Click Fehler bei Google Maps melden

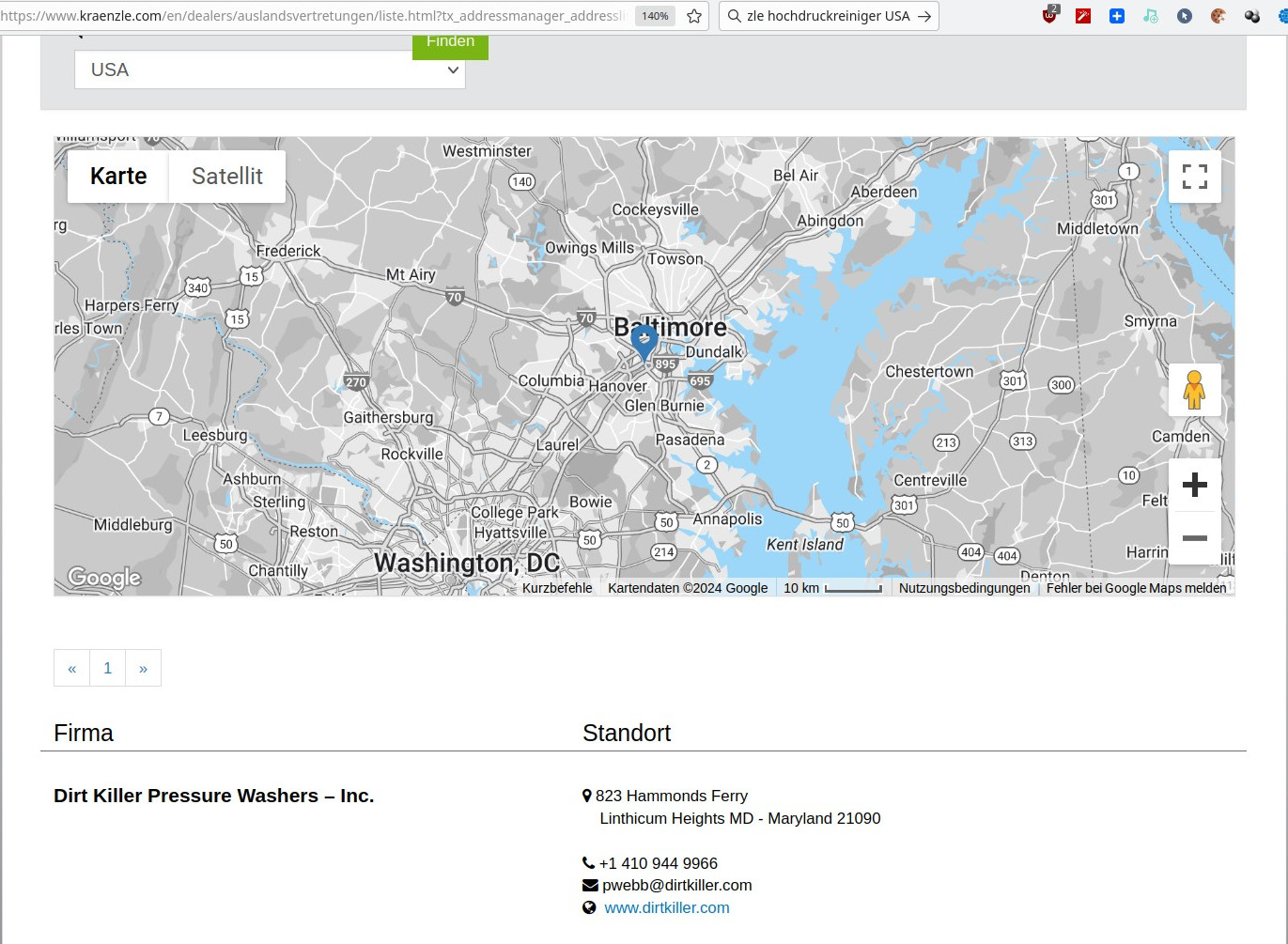1136,588
